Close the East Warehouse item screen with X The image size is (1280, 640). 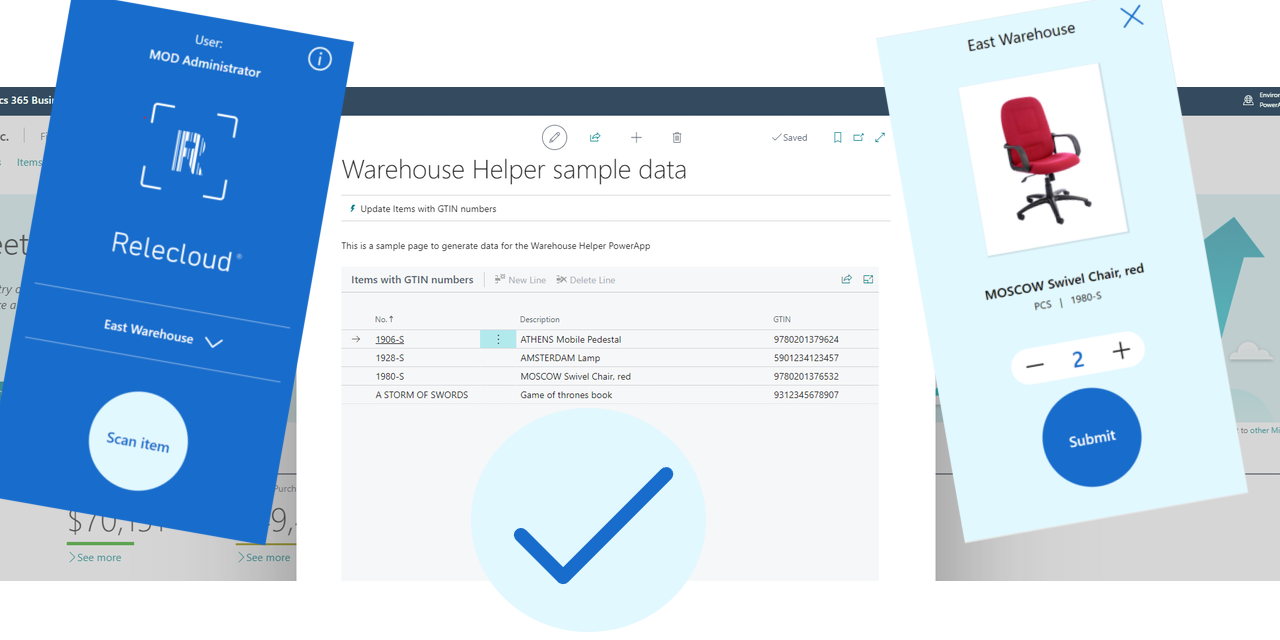(x=1131, y=16)
